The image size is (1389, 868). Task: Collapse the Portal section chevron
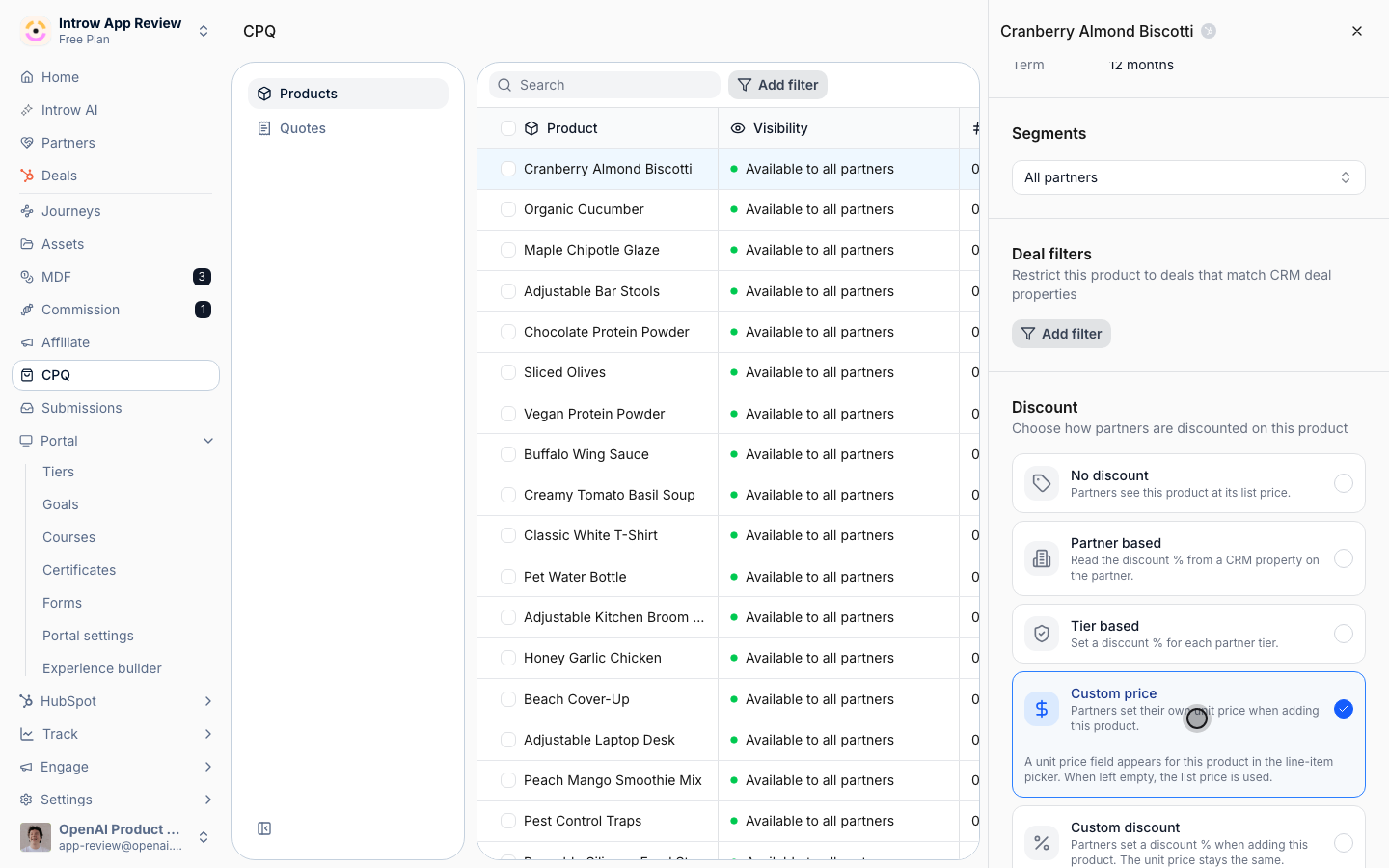[x=208, y=441]
